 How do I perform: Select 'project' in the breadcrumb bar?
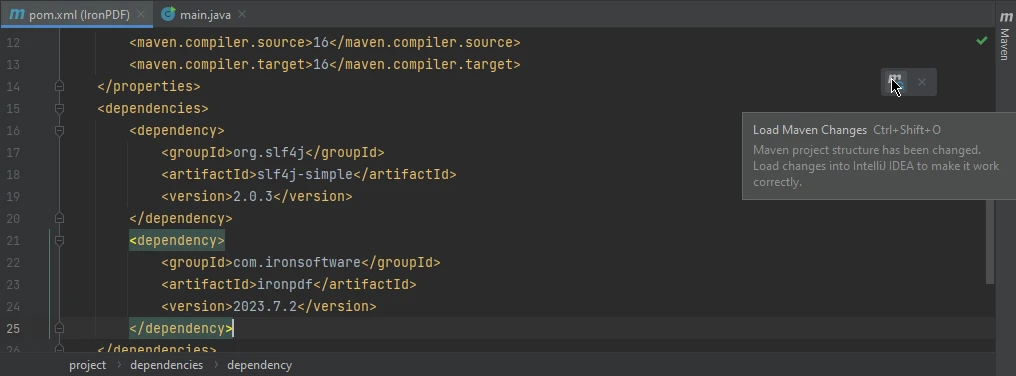87,365
